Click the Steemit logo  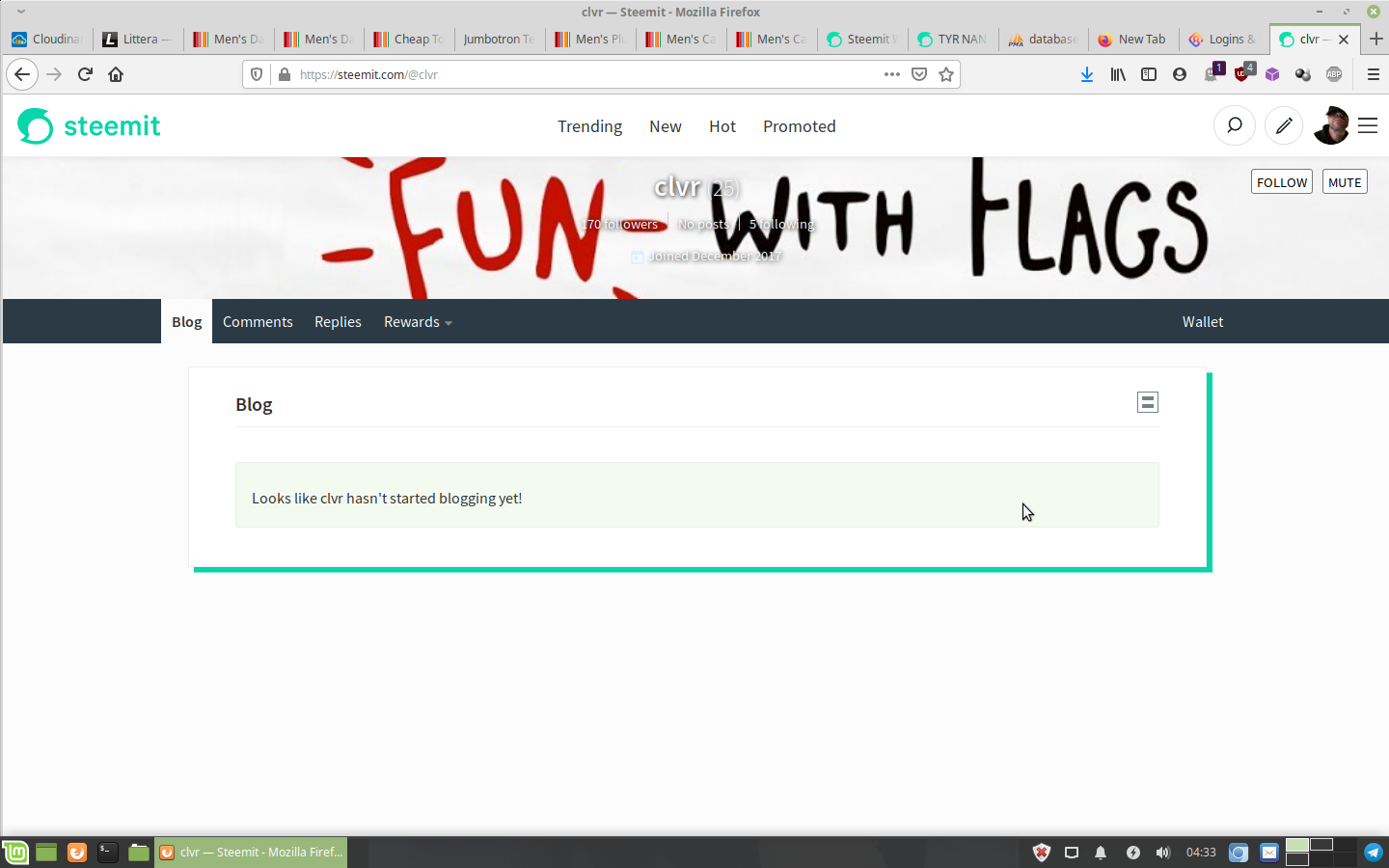click(89, 126)
